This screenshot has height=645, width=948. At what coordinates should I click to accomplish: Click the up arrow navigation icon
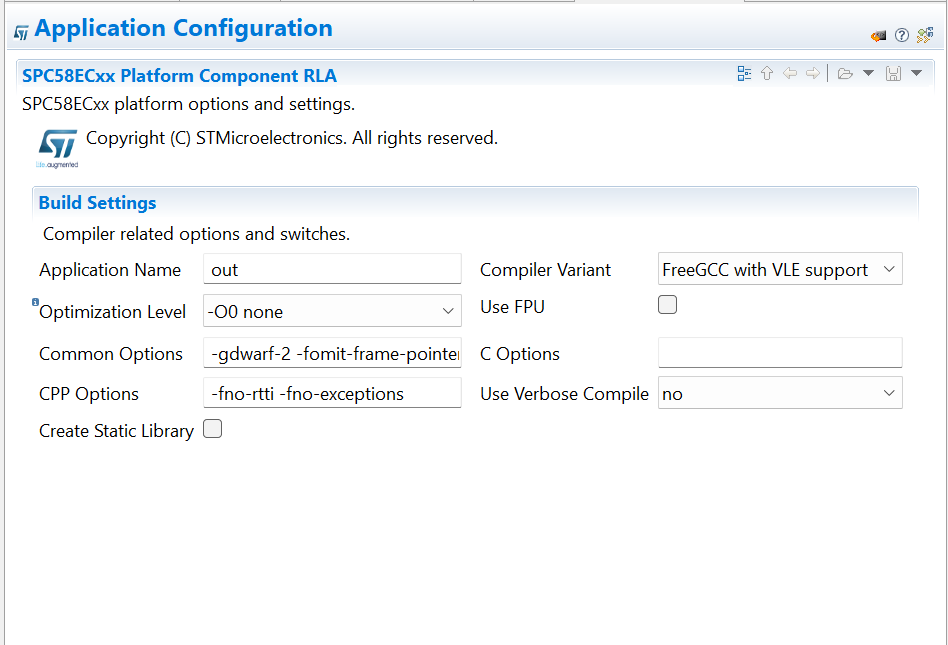[767, 73]
